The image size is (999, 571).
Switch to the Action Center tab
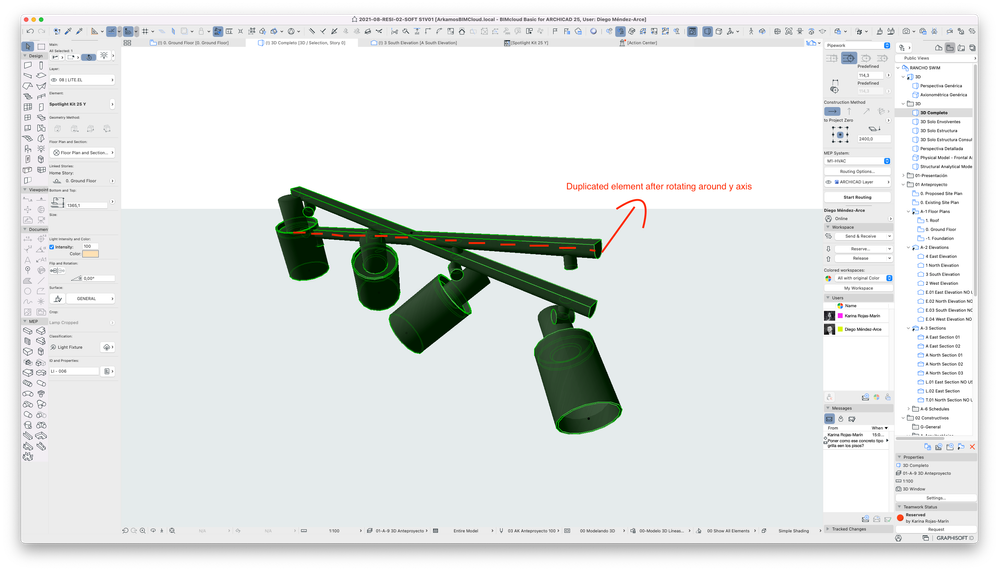click(x=638, y=43)
